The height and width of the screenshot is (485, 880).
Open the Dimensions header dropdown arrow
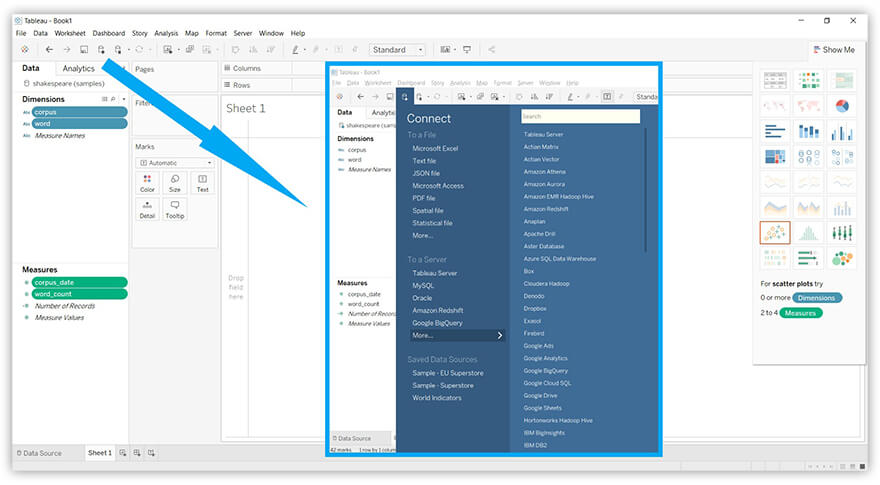123,99
